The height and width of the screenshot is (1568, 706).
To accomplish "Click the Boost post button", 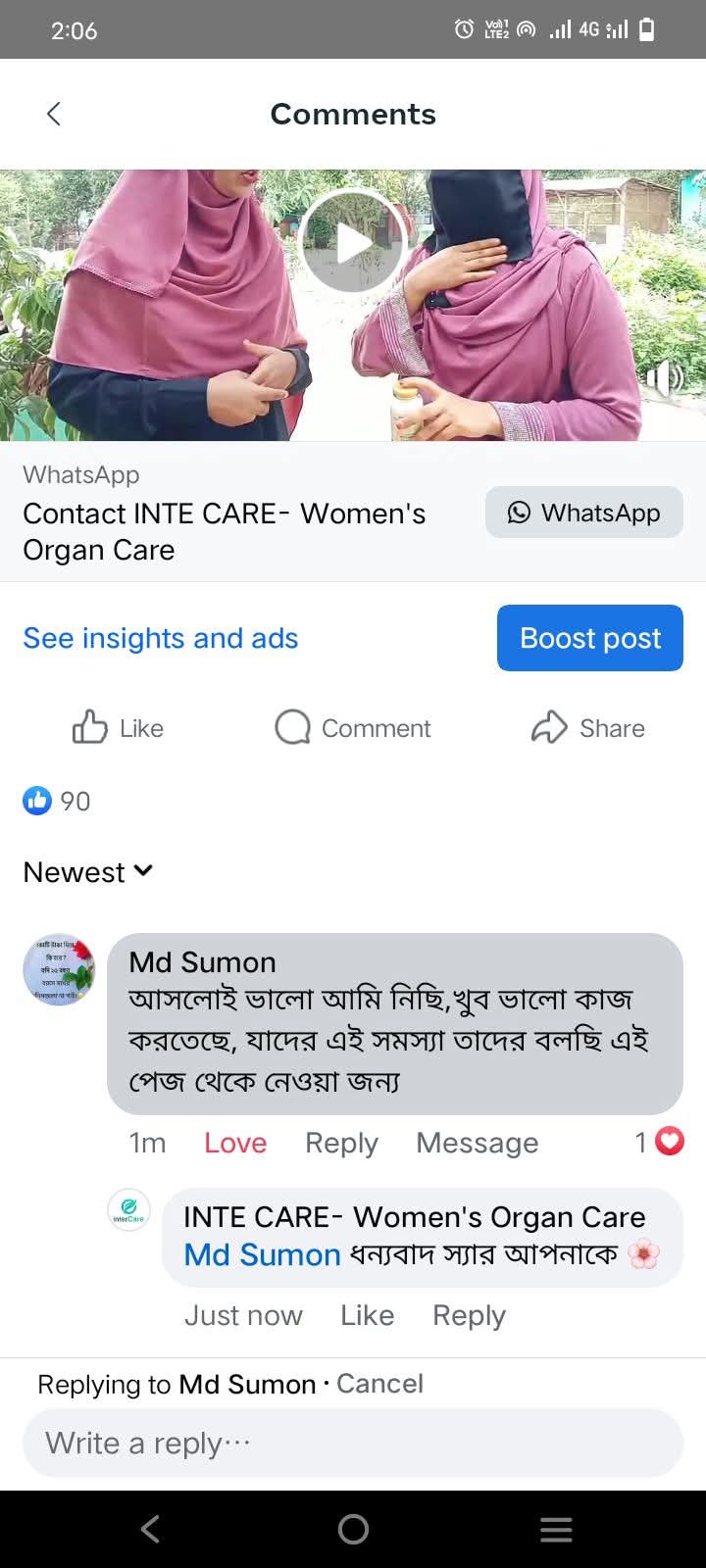I will tap(589, 638).
